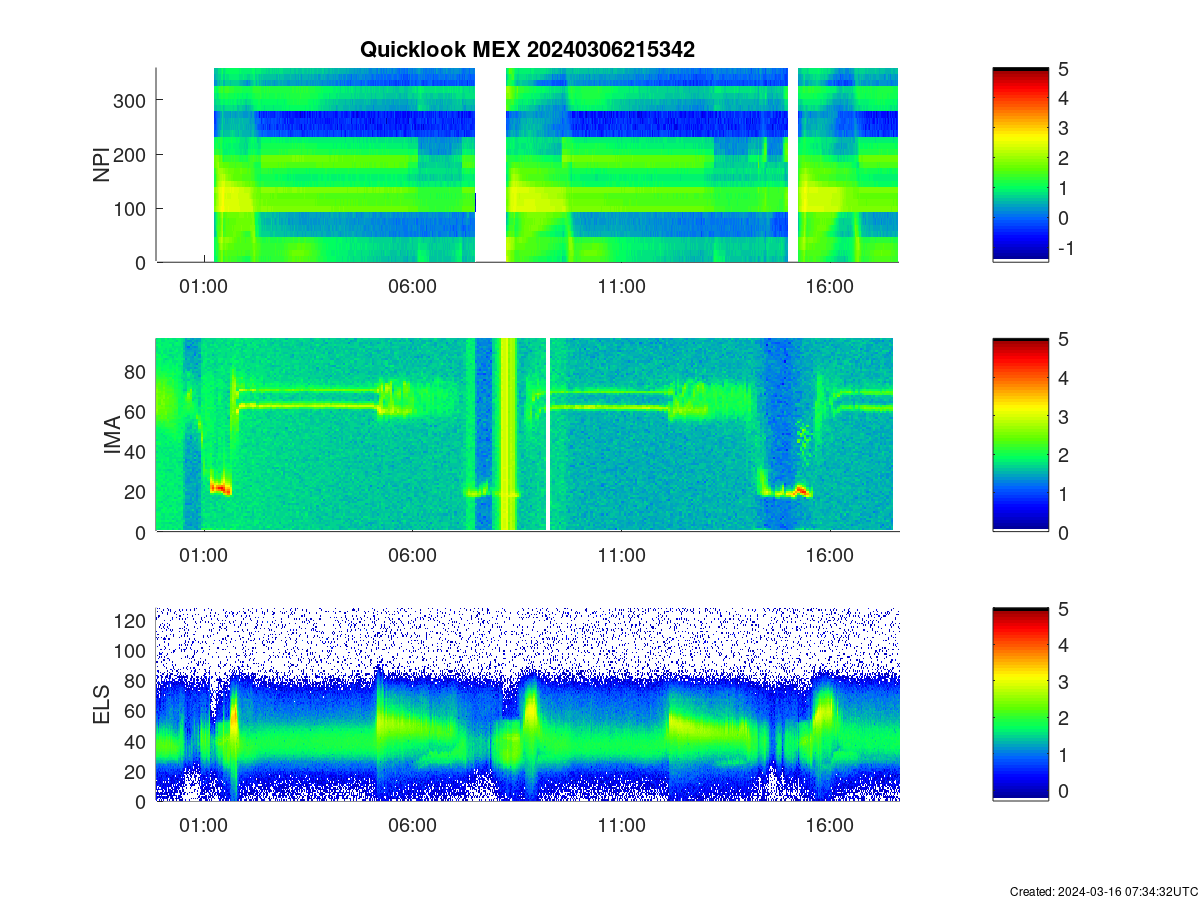Select the IMA colorbar
1200x900 pixels.
click(x=1020, y=435)
